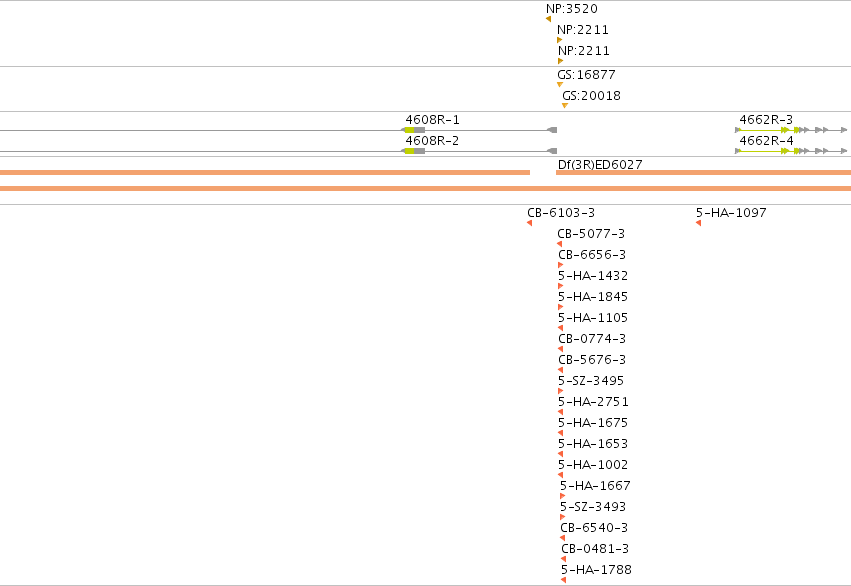This screenshot has height=586, width=851.
Task: Click the red triangle below CB-6656-3
Action: tap(561, 265)
